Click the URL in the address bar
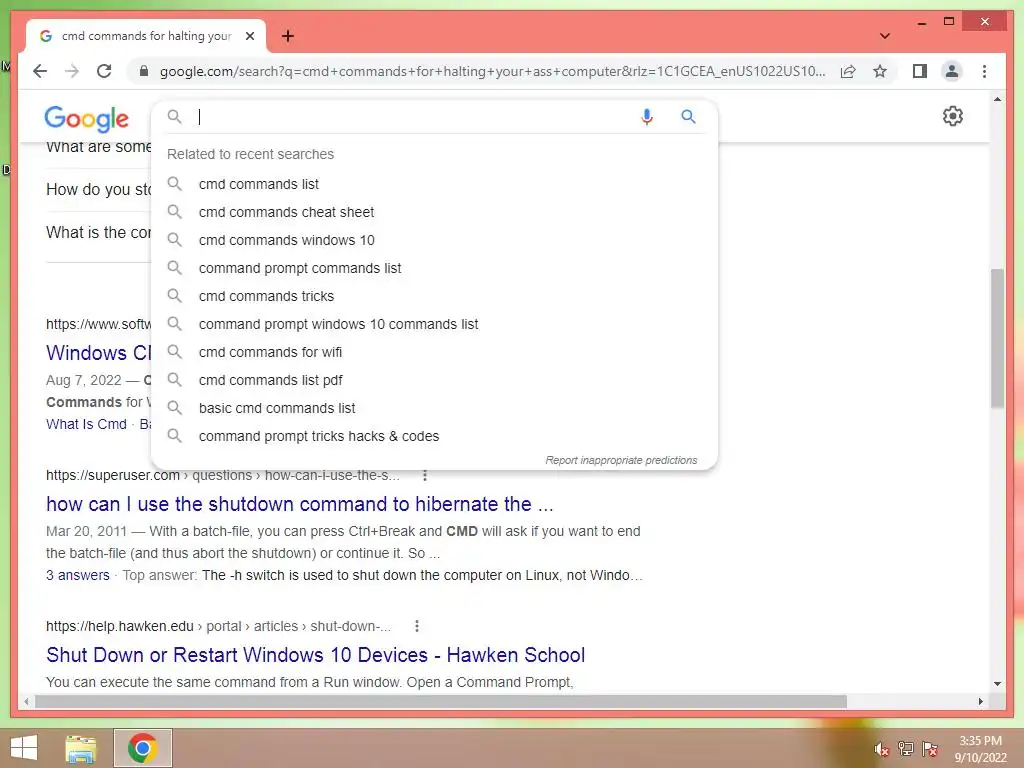 click(x=492, y=71)
